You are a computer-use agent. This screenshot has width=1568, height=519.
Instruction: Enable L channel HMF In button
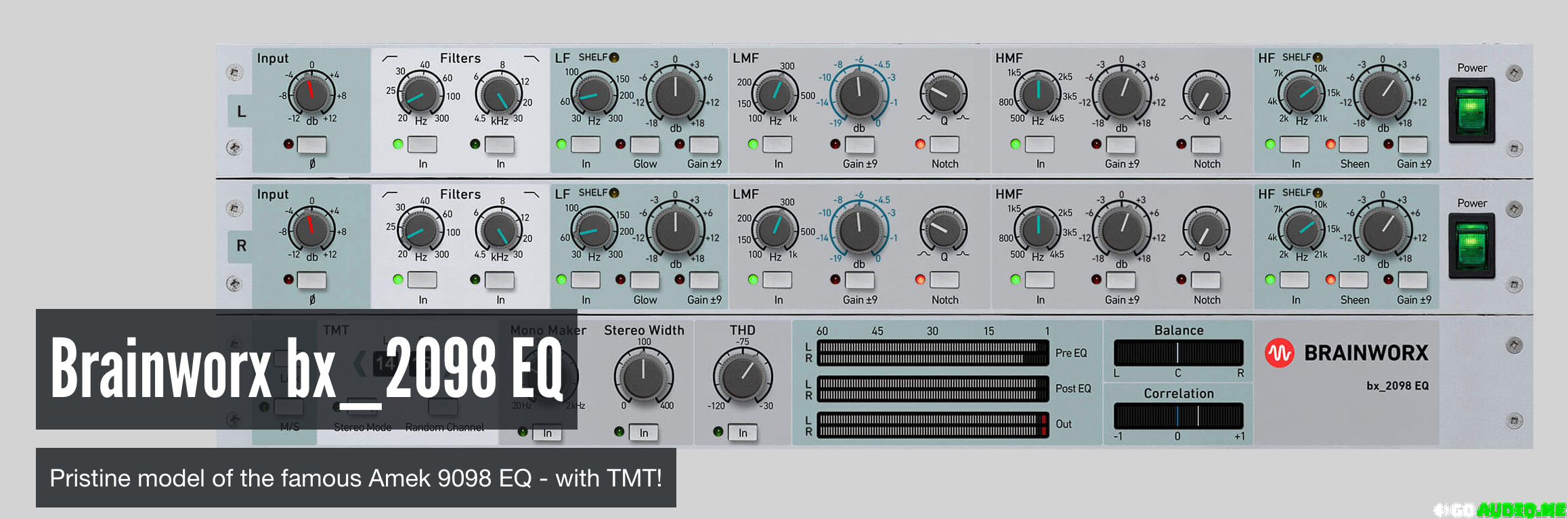(1040, 144)
